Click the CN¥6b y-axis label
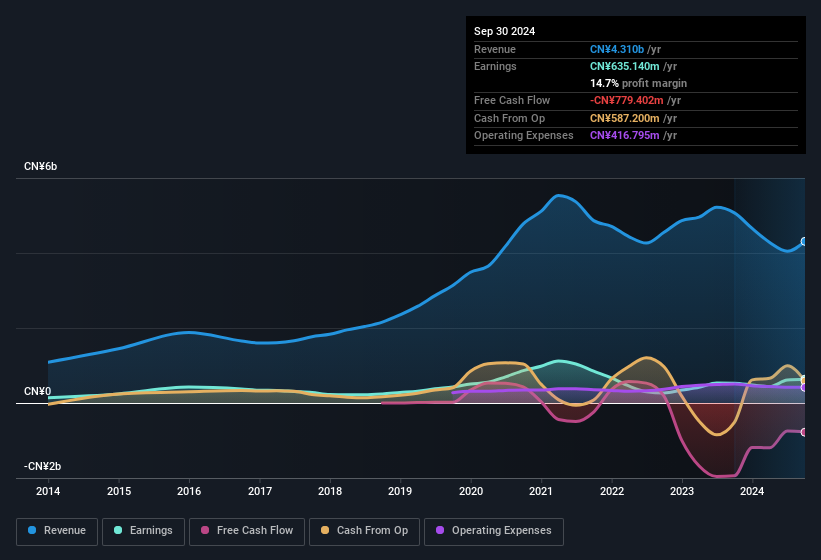 [x=40, y=166]
